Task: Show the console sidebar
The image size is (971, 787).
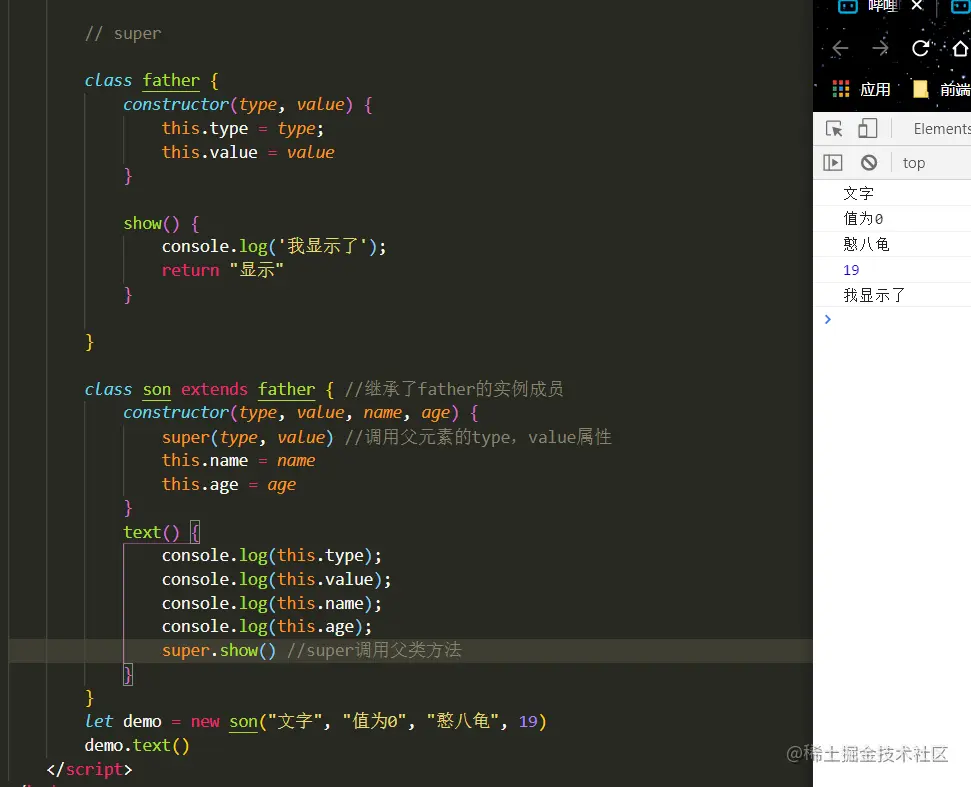Action: (833, 163)
